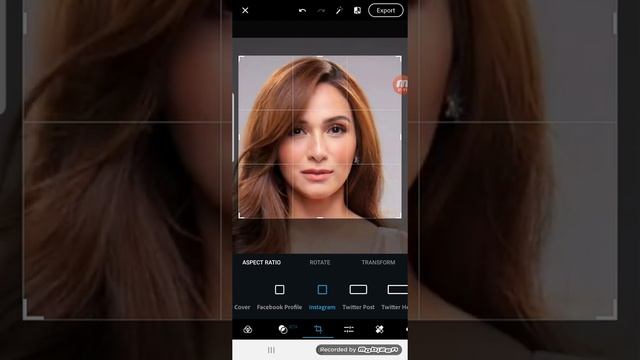
Task: Choose the Facebook Profile crop ratio icon
Action: (x=280, y=290)
